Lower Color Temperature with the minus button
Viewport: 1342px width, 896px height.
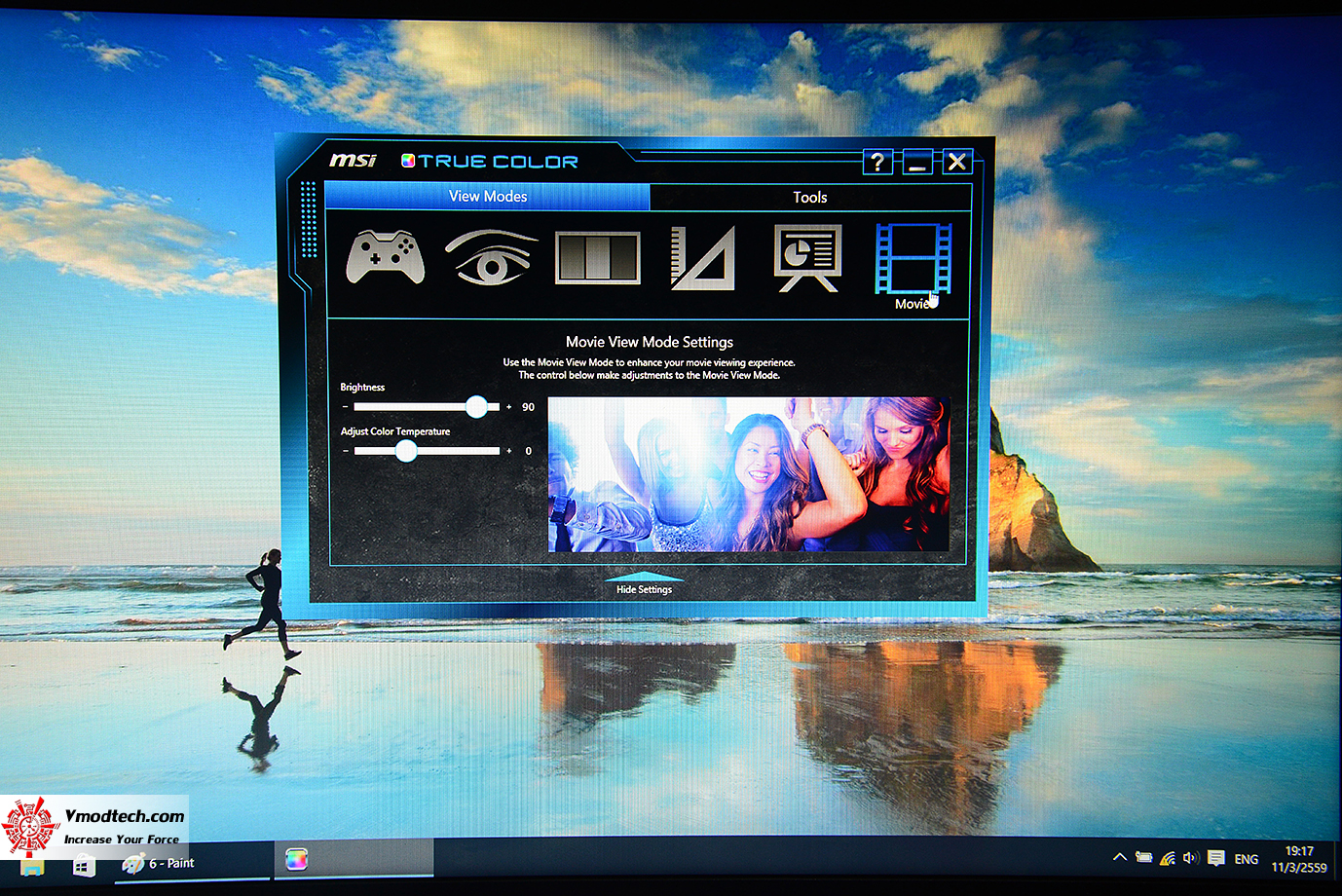(x=345, y=451)
